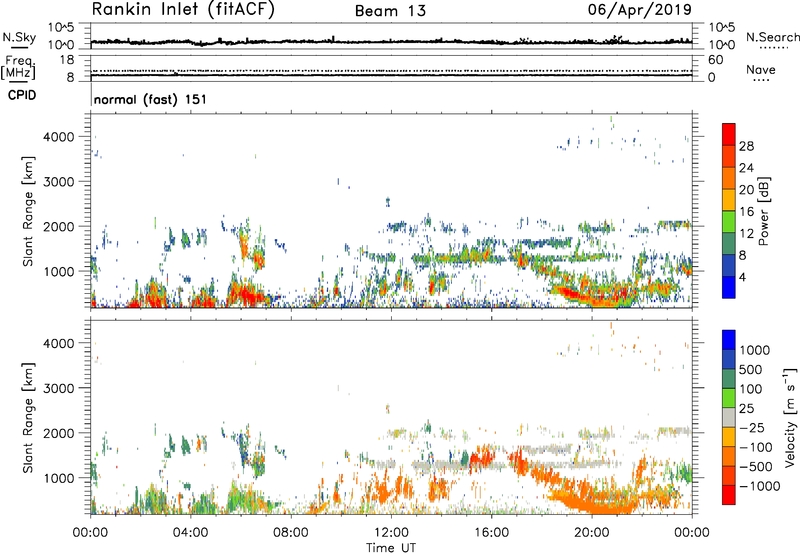Select the Time UT axis title
Image resolution: width=800 pixels, height=554 pixels.
click(x=391, y=548)
